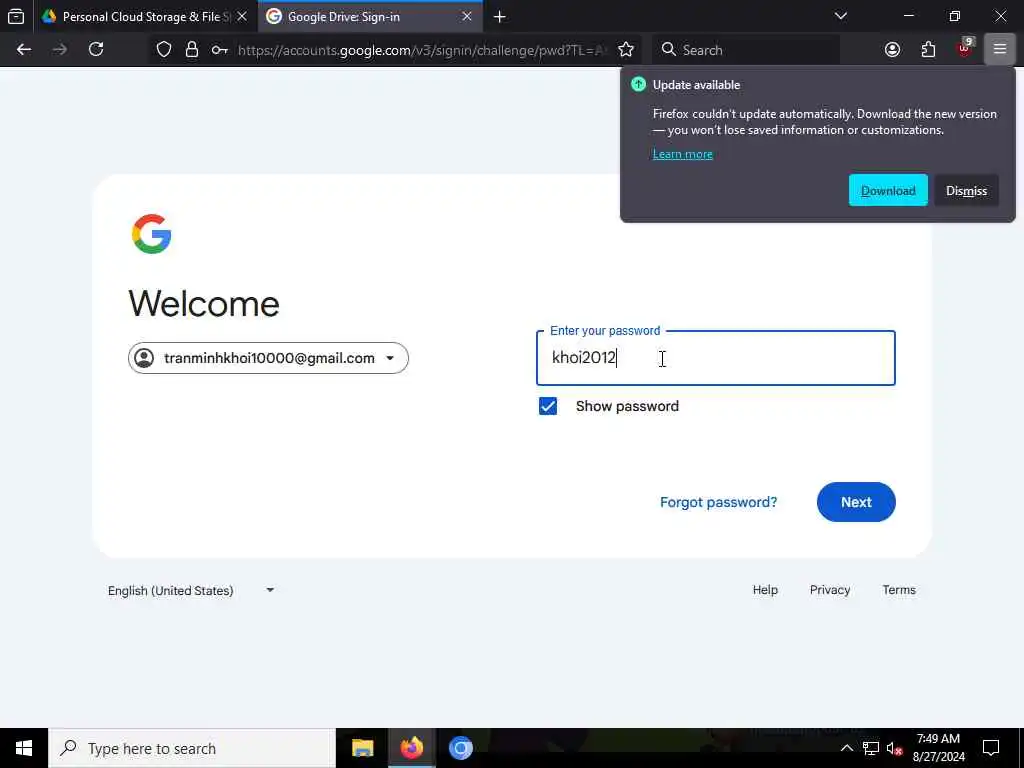The width and height of the screenshot is (1024, 768).
Task: Restore down the Firefox window
Action: pos(955,16)
